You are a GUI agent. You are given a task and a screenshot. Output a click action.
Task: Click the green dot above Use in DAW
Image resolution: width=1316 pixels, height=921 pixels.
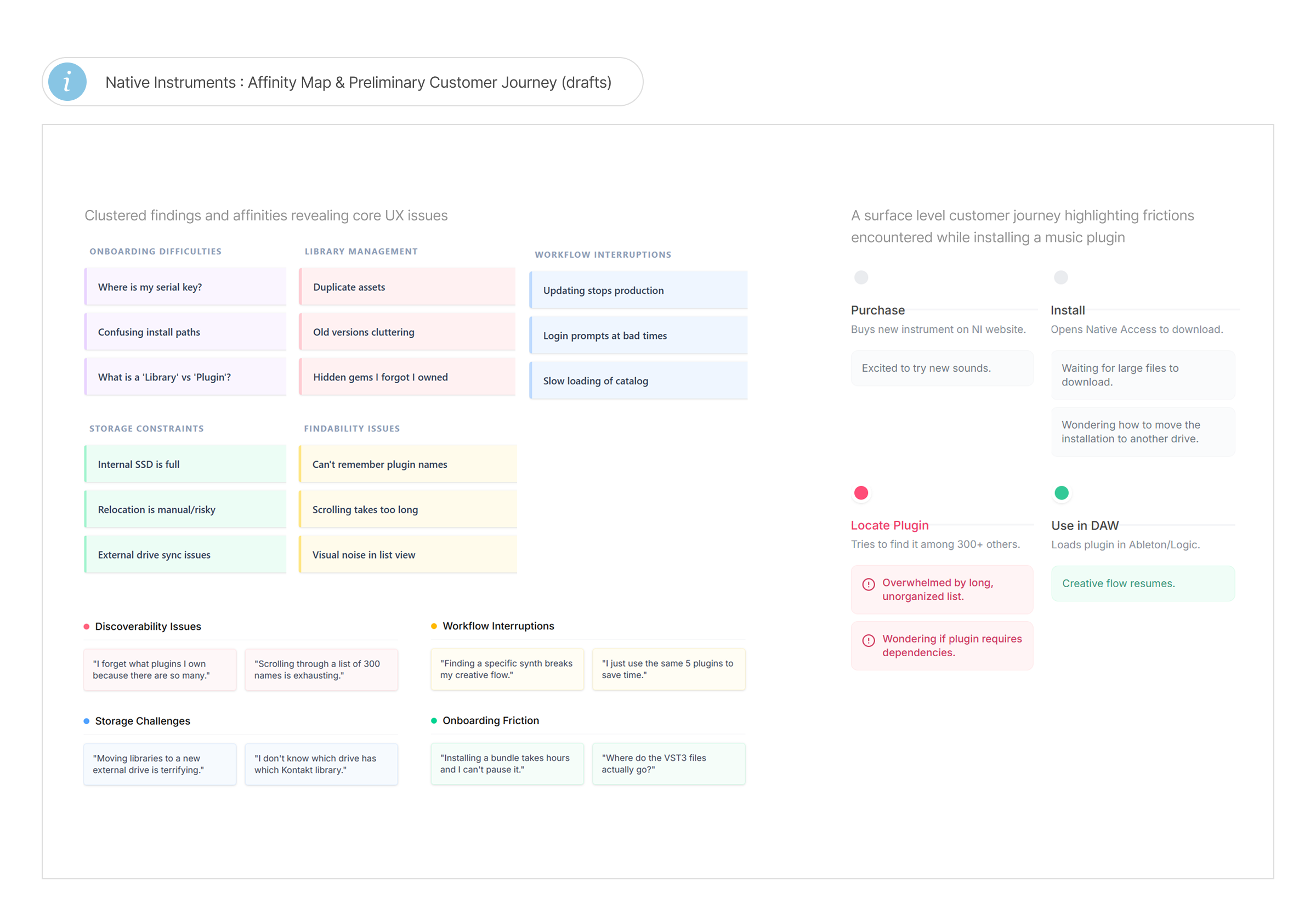1062,493
